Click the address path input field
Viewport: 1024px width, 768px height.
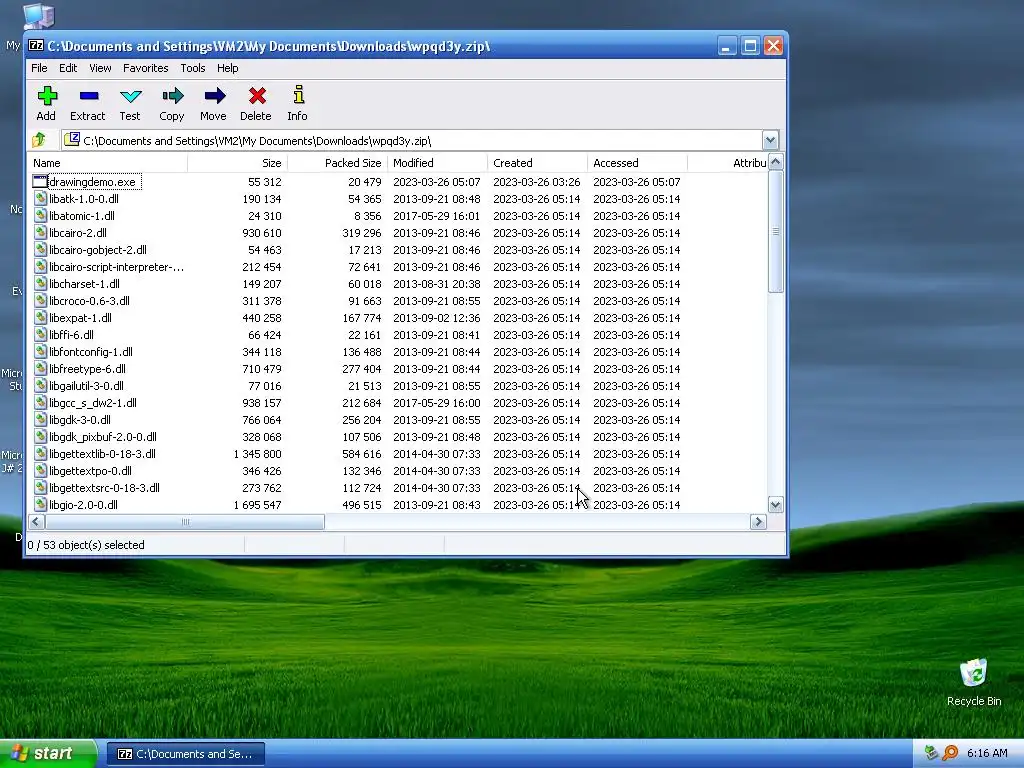[411, 140]
